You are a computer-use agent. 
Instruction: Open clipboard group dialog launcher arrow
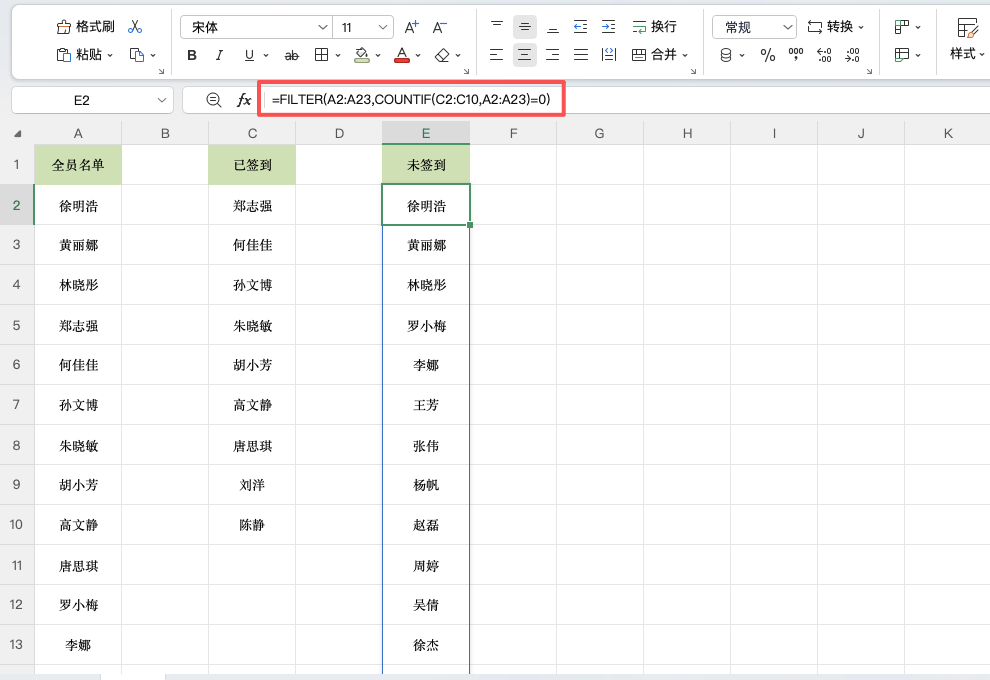click(162, 71)
